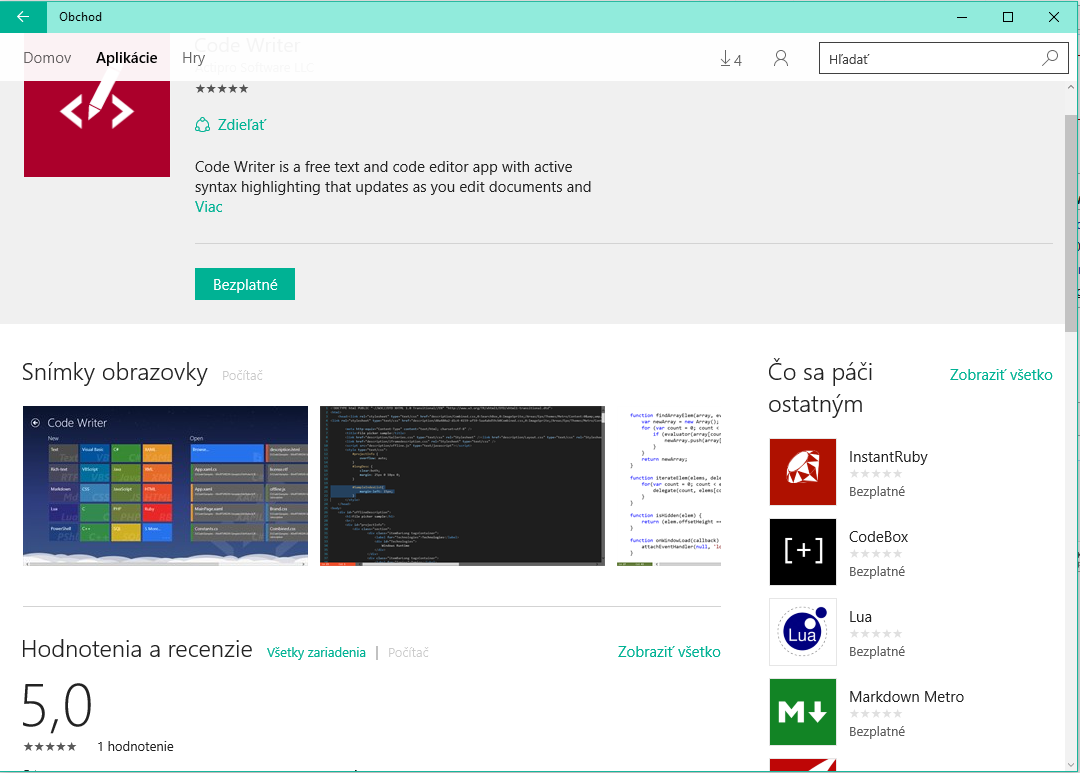
Task: Click the scrollbar up arrow
Action: pyautogui.click(x=1070, y=87)
